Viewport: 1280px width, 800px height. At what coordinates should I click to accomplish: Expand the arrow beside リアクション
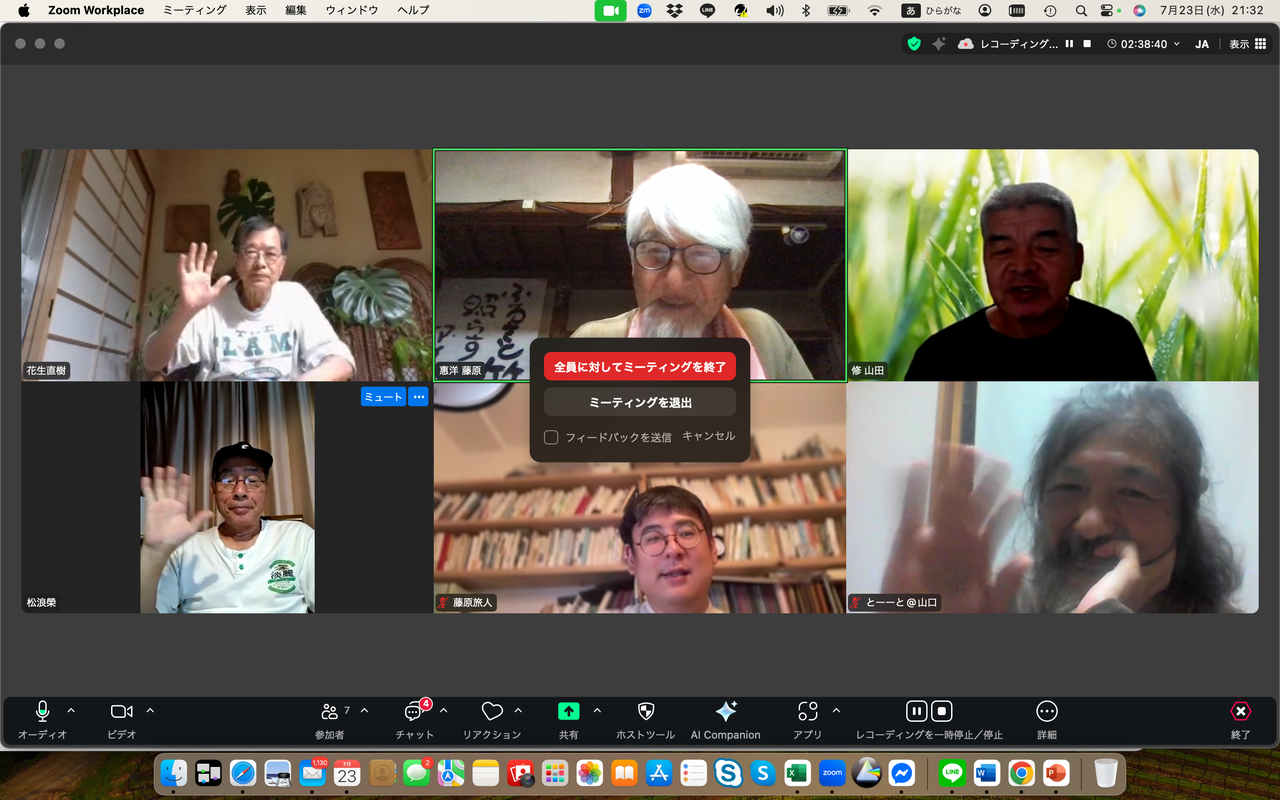[x=518, y=711]
